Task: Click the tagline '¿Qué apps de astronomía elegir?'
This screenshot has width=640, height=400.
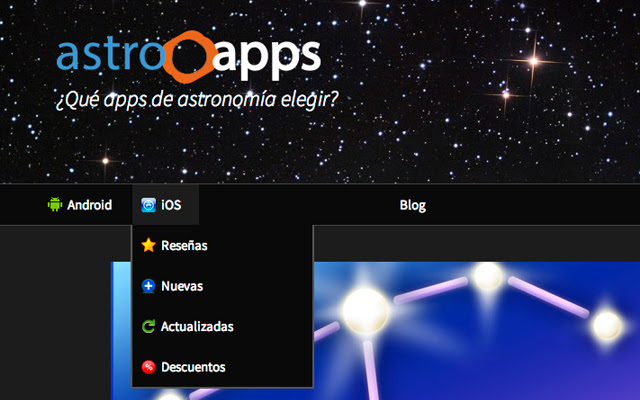Action: click(197, 100)
